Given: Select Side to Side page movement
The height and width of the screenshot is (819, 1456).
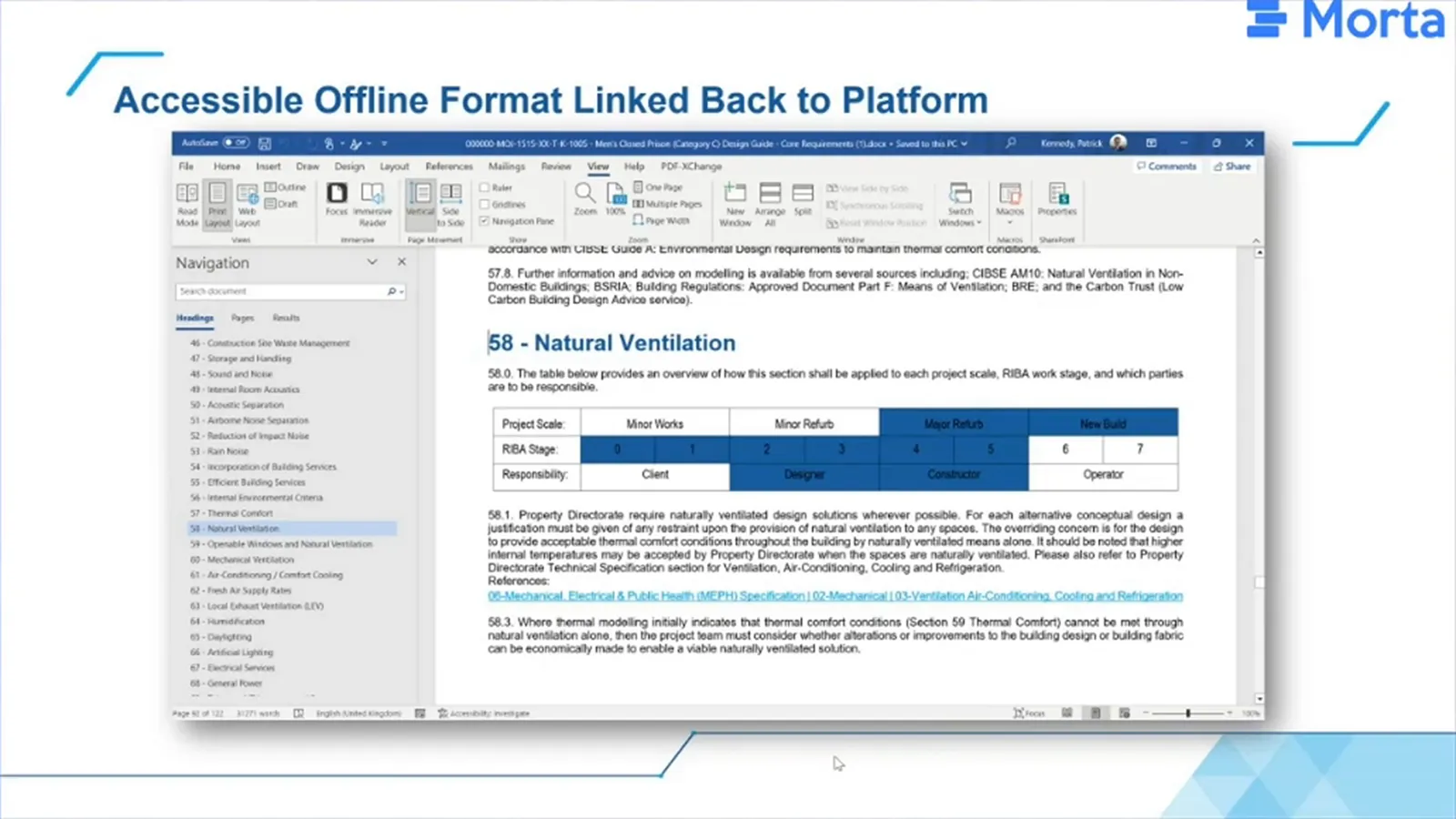Looking at the screenshot, I should point(450,205).
